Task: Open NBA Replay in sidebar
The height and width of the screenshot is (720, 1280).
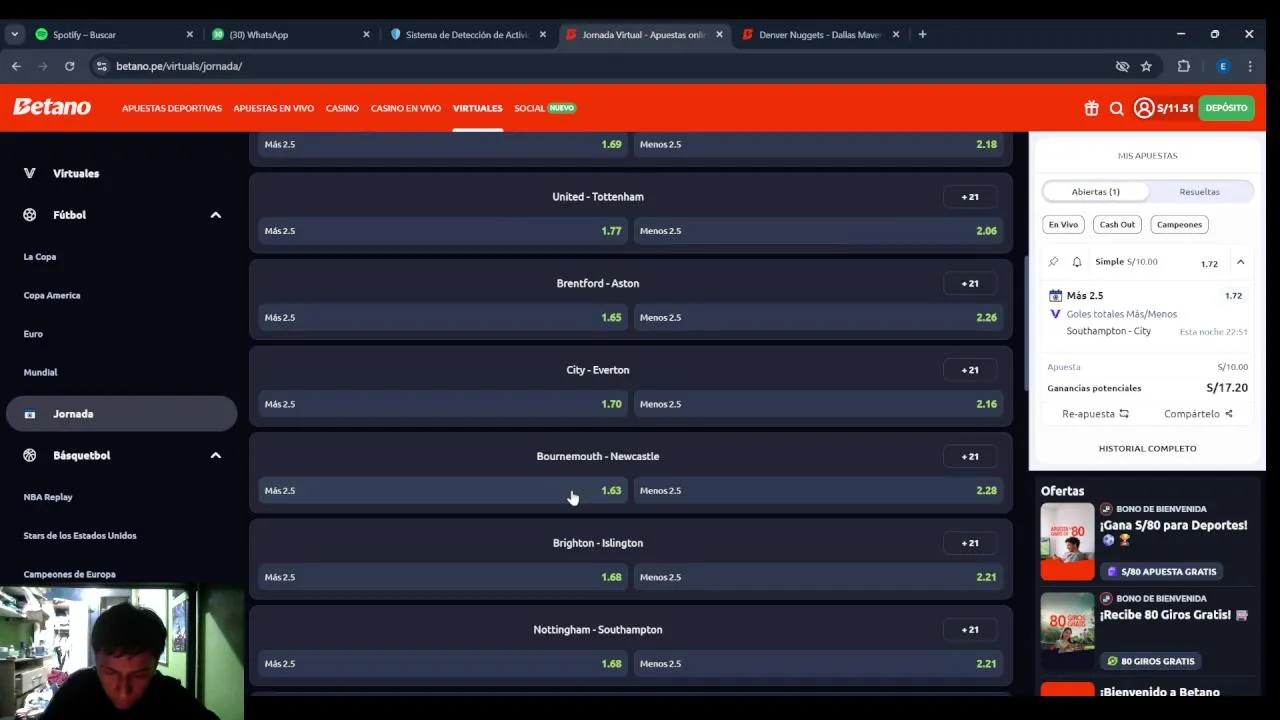Action: point(48,497)
